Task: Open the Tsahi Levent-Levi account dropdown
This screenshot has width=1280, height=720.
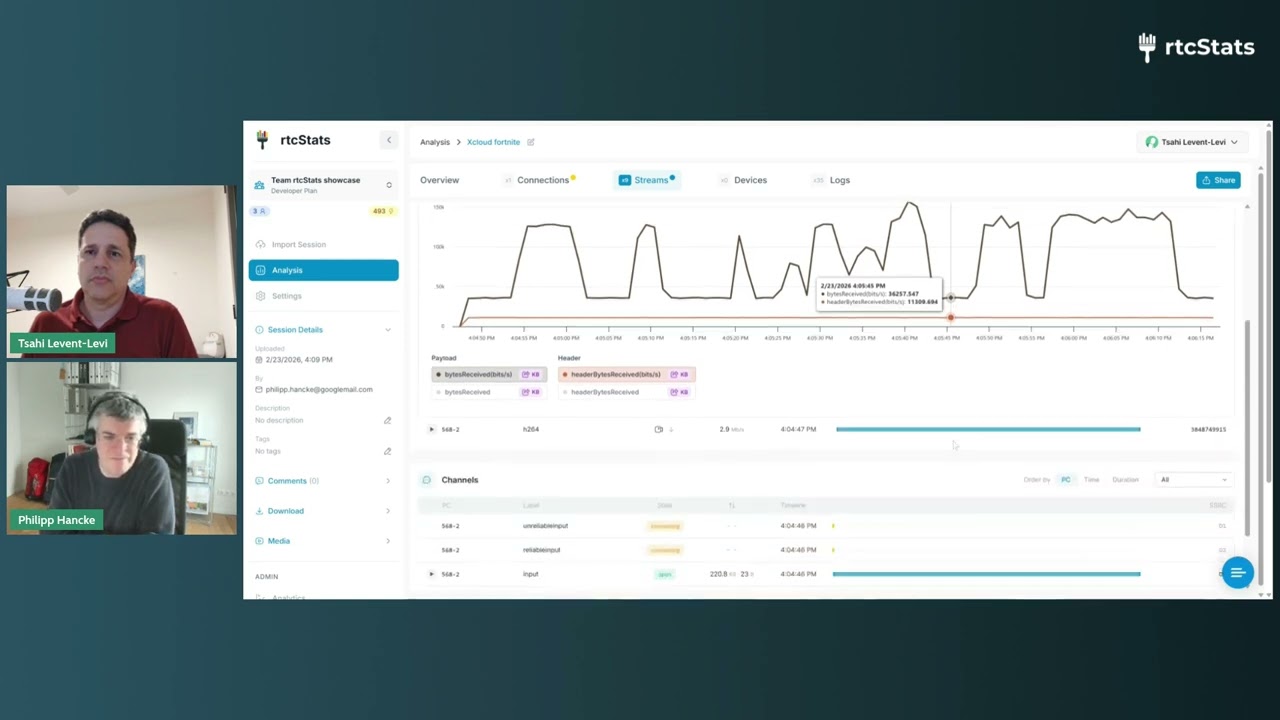Action: [x=1192, y=142]
